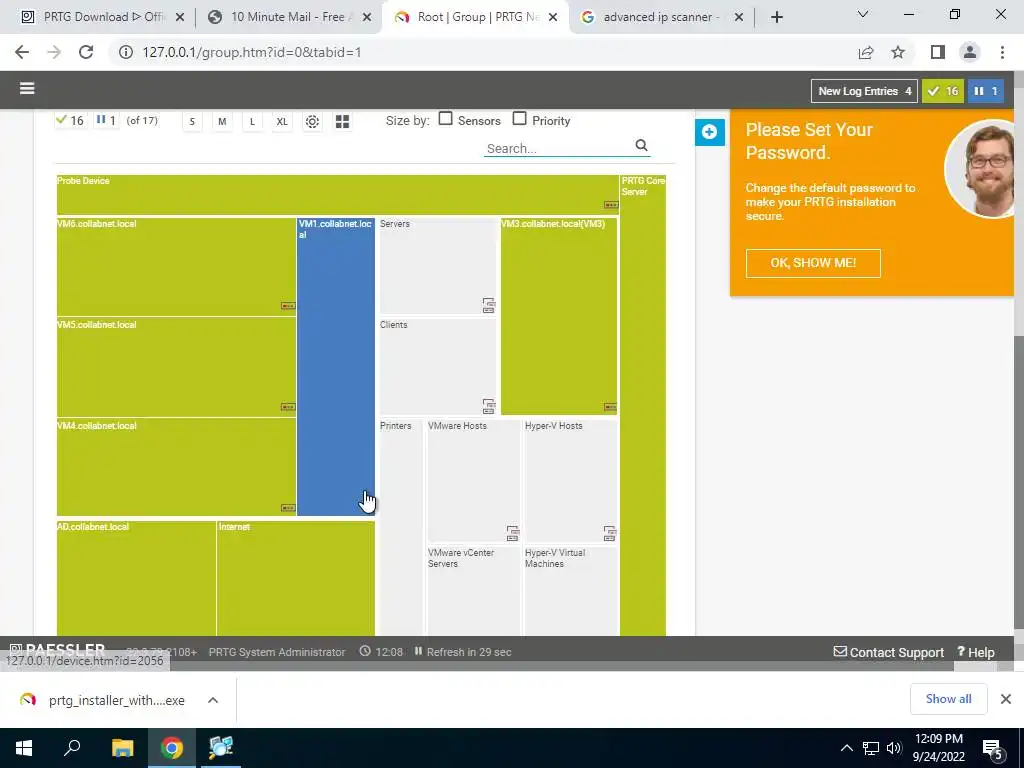
Task: Click group icon in VMware Hosts tile
Action: click(513, 533)
